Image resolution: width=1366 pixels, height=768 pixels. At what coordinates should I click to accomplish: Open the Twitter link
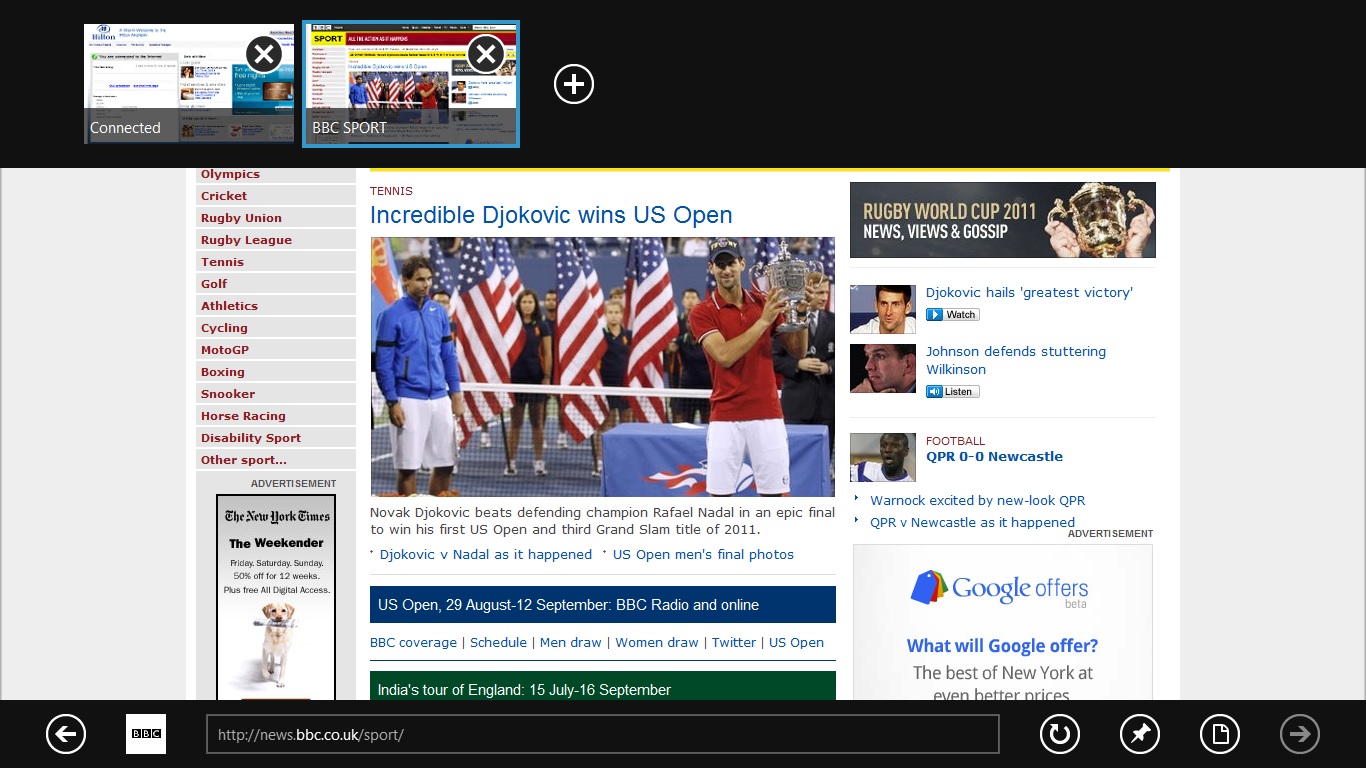coord(734,643)
